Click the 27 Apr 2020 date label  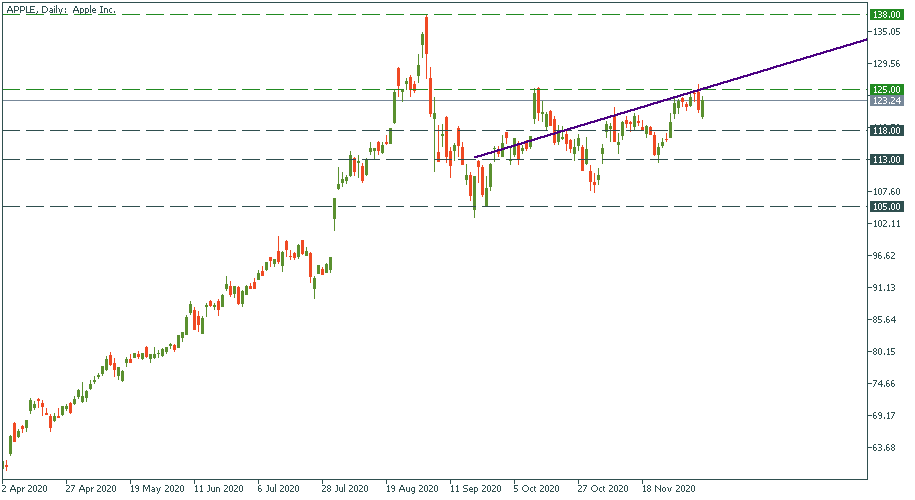tap(91, 489)
